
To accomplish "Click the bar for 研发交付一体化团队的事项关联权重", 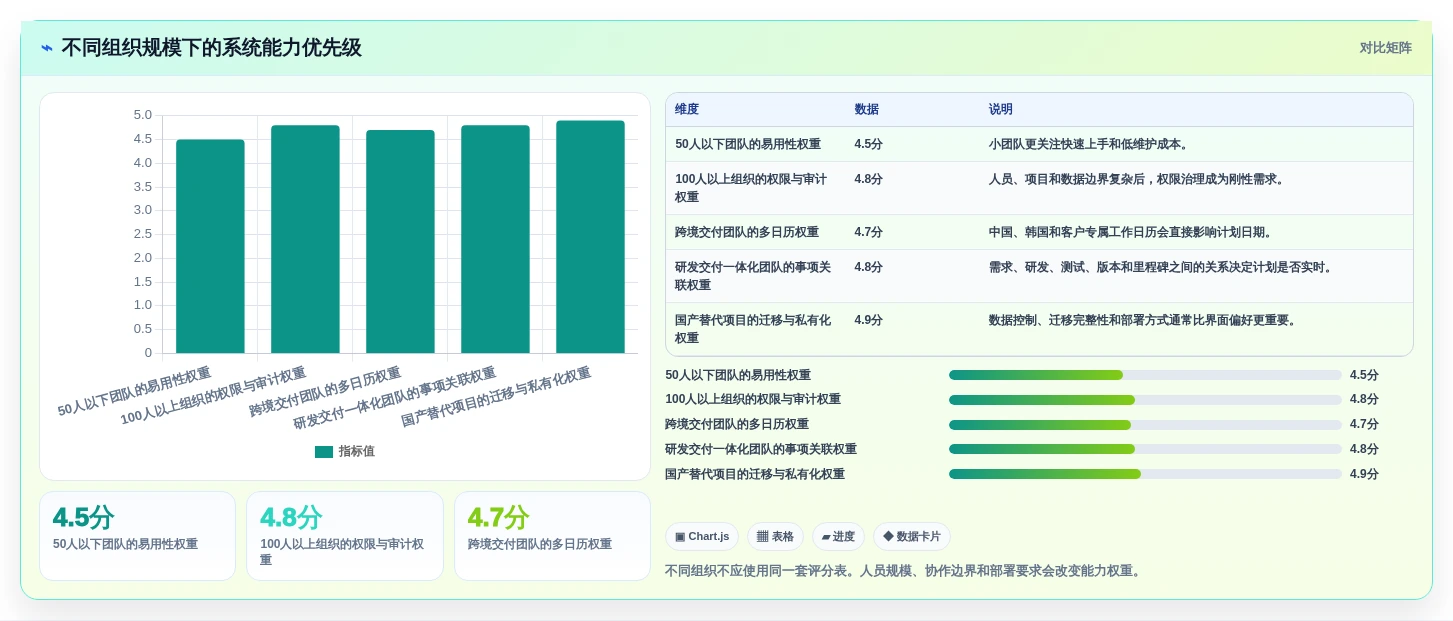I will [495, 239].
